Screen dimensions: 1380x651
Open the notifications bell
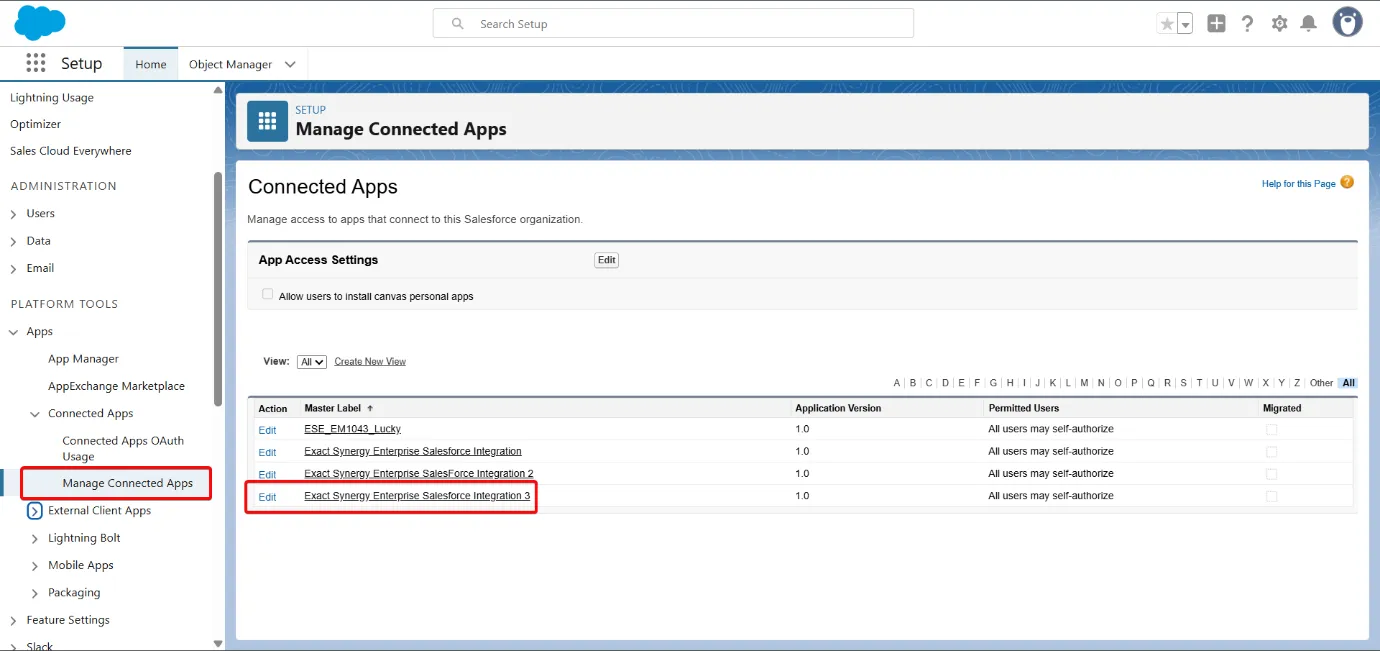(x=1308, y=23)
